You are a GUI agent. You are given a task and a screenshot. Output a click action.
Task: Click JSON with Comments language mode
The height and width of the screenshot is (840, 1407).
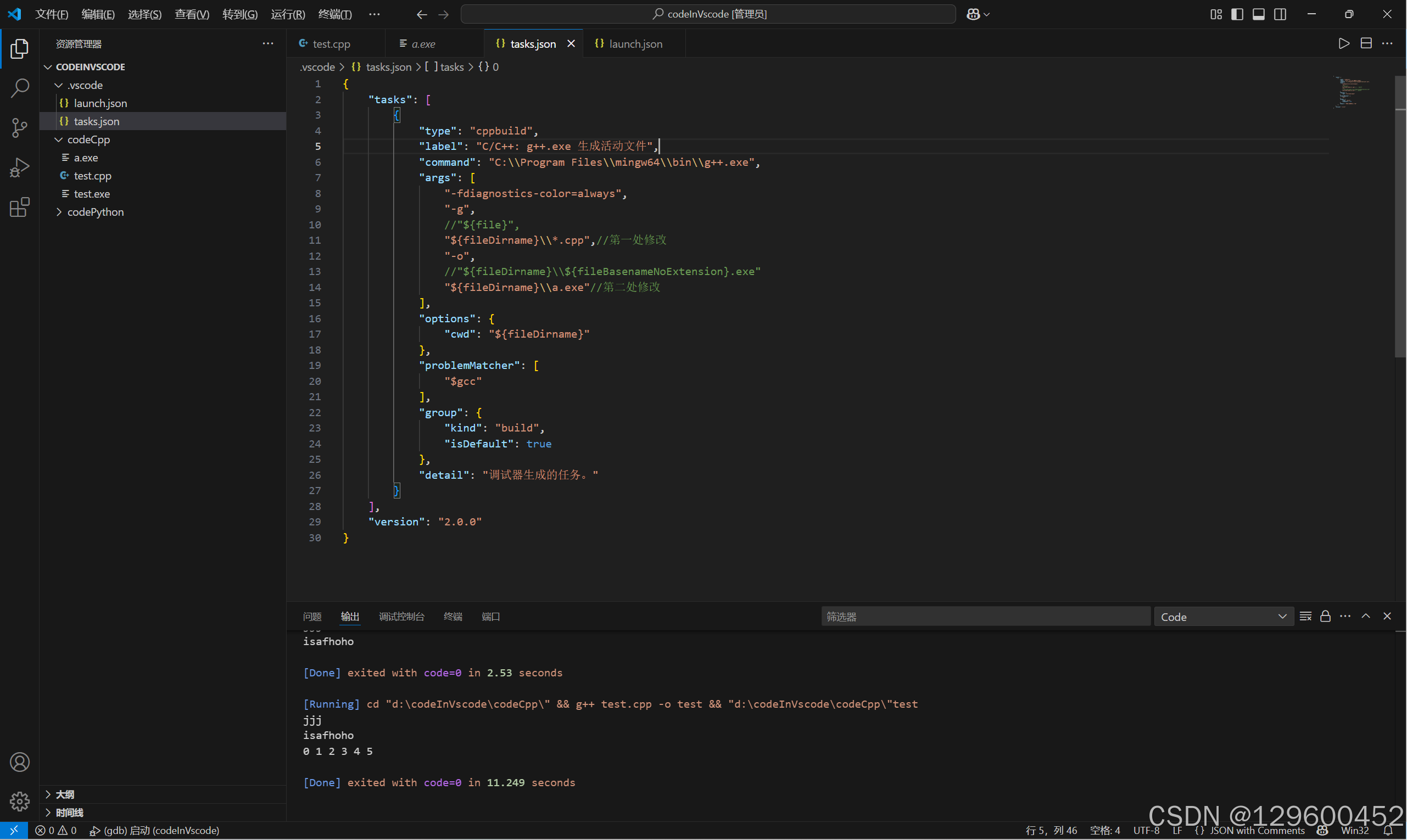coord(1257,830)
